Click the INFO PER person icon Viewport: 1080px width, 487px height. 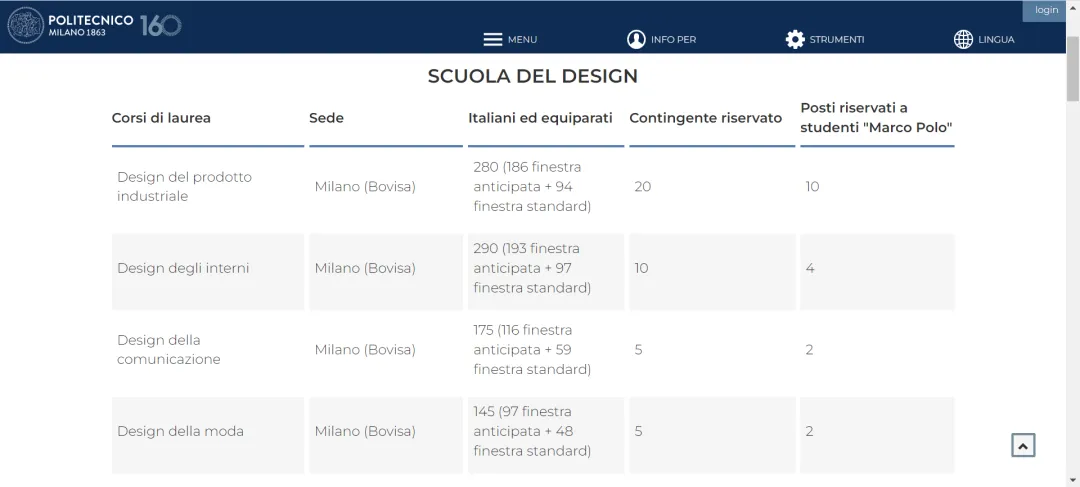pyautogui.click(x=636, y=39)
